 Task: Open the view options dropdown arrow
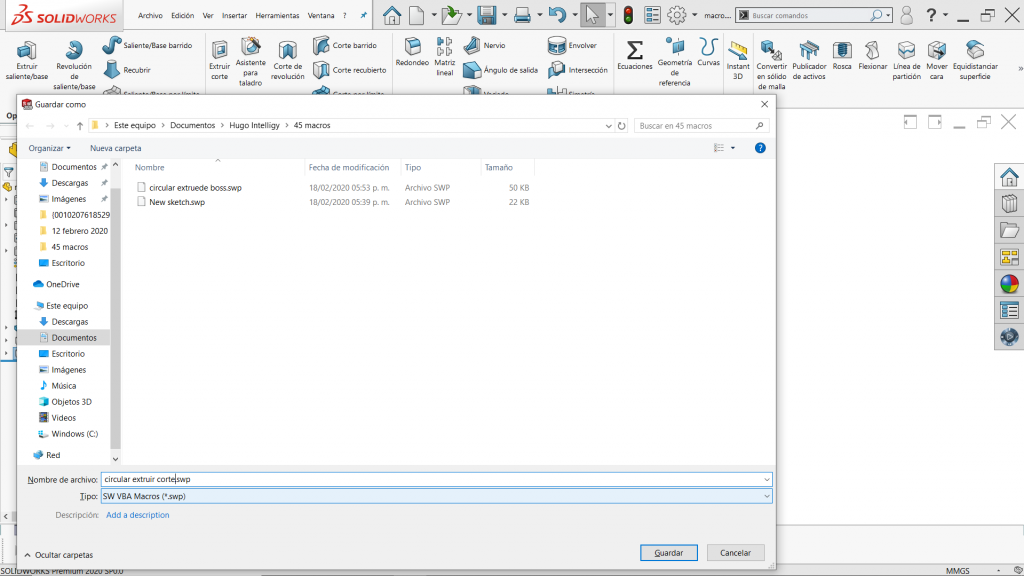coord(733,148)
